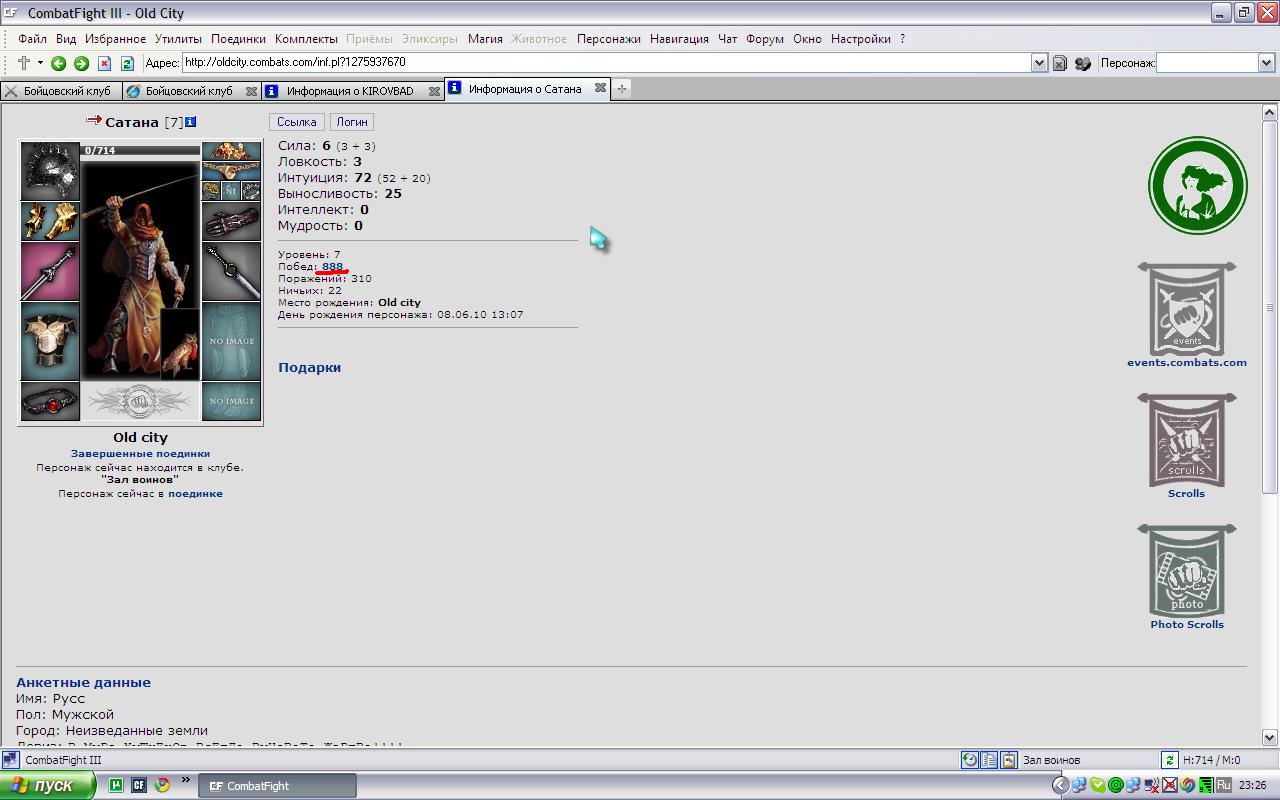
Task: Click the green Back navigation arrow
Action: click(x=58, y=63)
